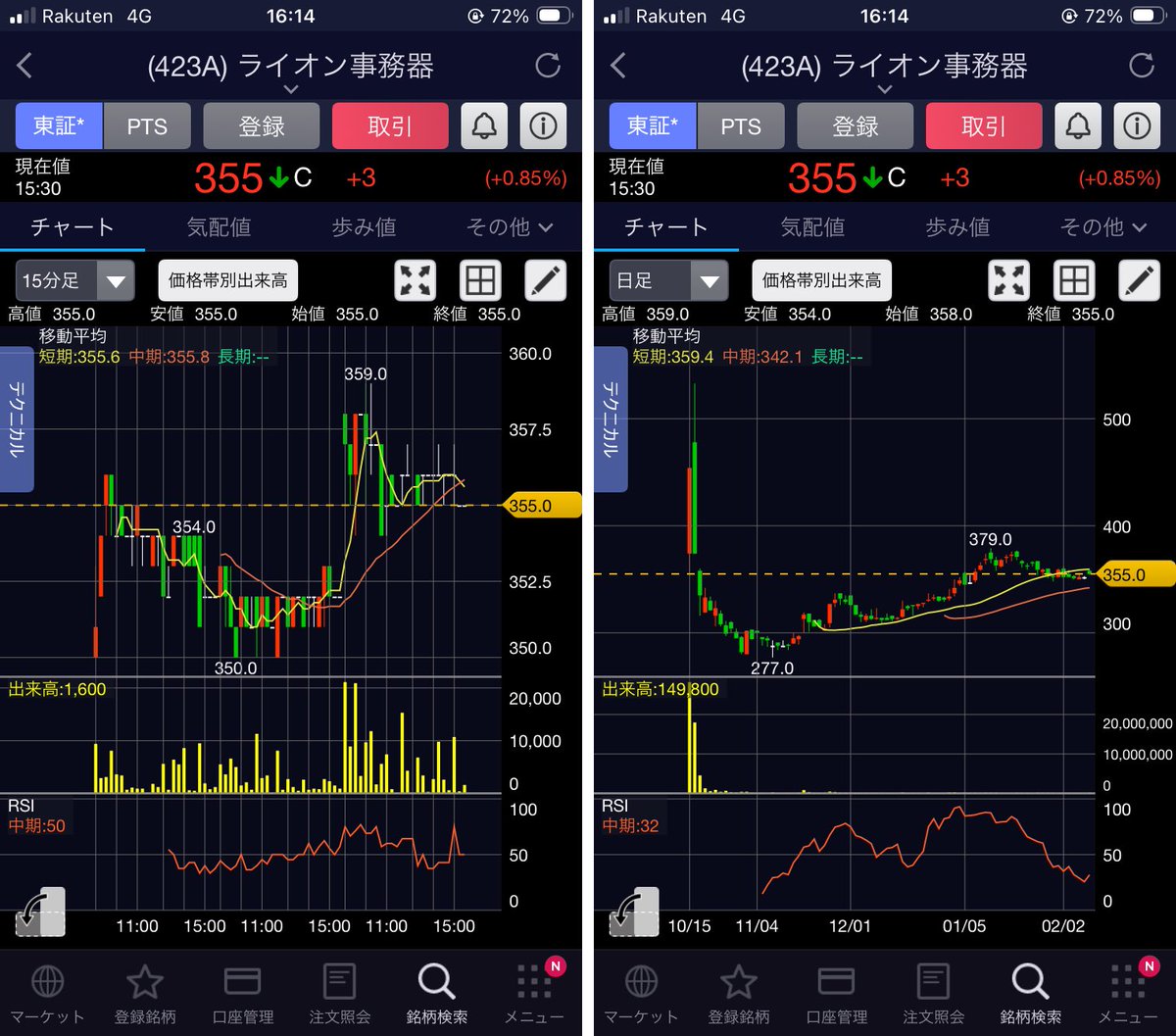Open alert bell in left screen
This screenshot has height=1036, width=1176.
484,125
